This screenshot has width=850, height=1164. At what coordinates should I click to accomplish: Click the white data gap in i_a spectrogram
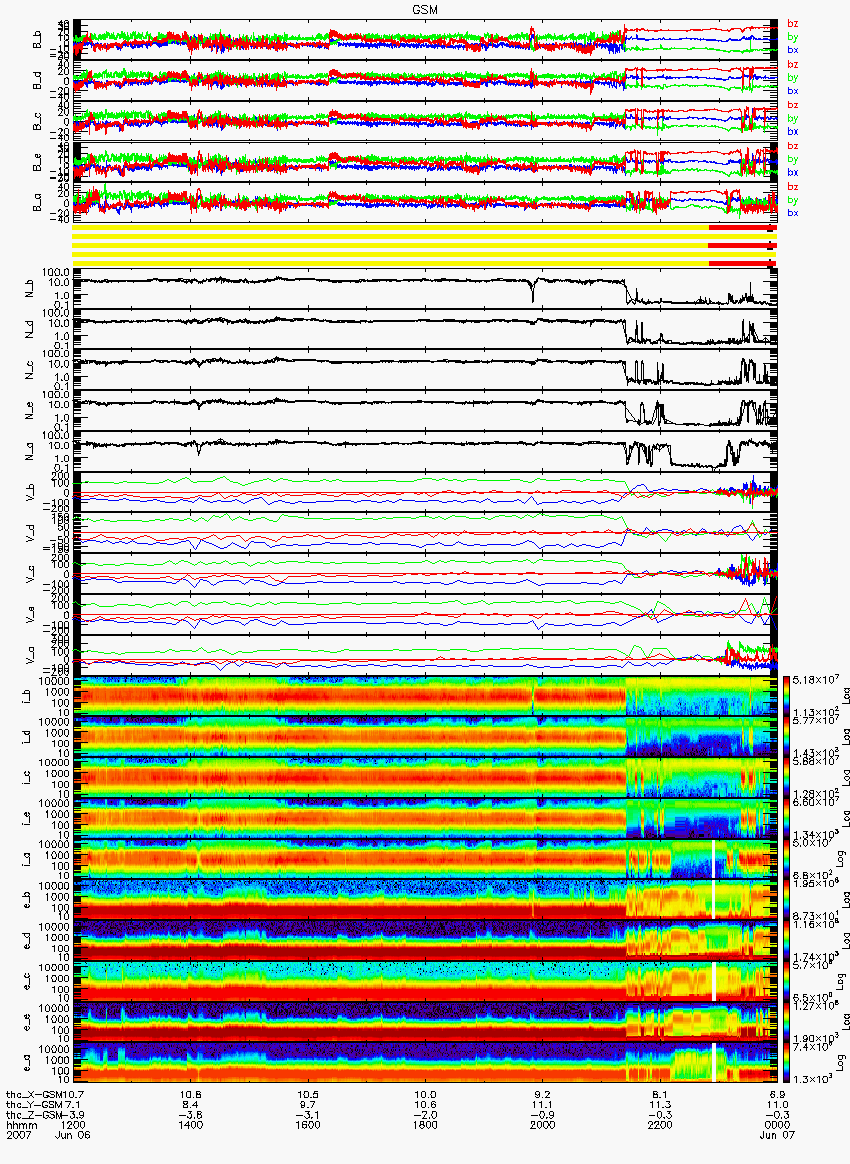714,860
